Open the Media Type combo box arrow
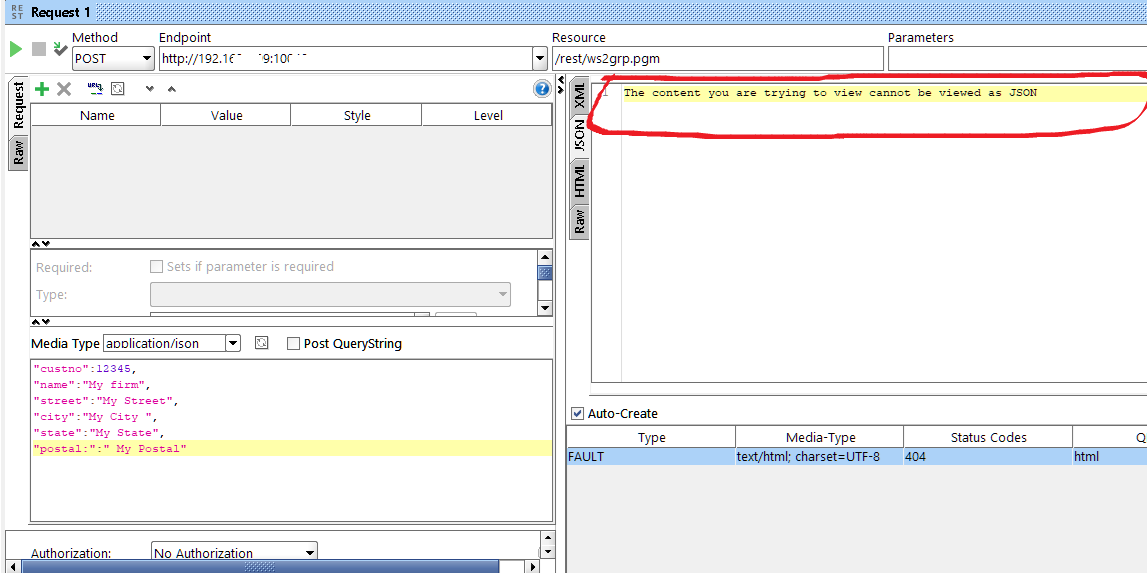This screenshot has width=1147, height=573. (x=233, y=342)
